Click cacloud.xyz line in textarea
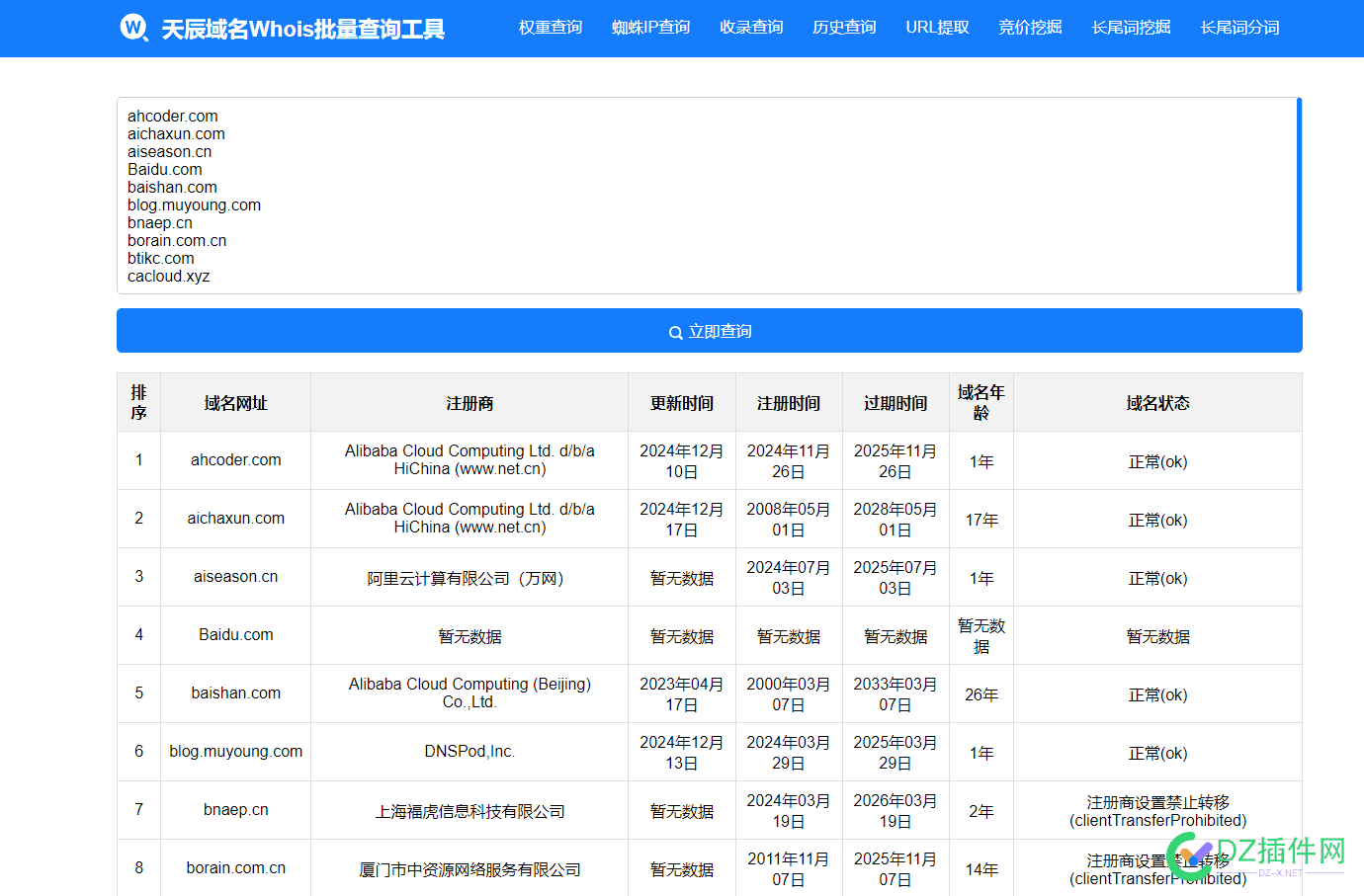Screen dimensions: 1364x896 point(169,277)
